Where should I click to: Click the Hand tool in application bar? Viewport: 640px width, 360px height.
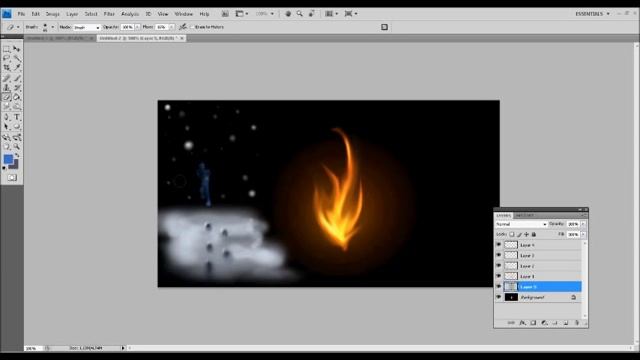coord(288,13)
